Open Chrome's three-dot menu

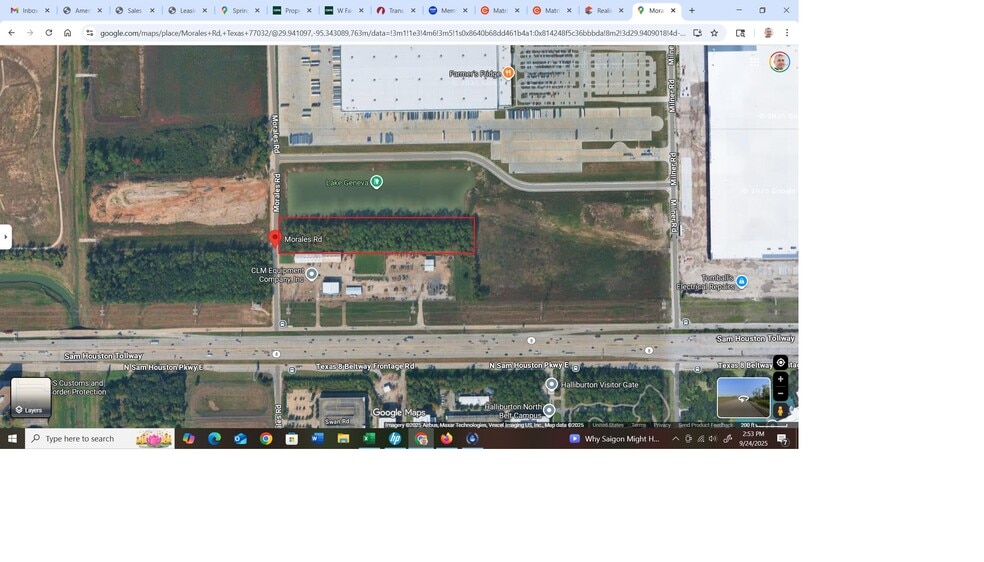click(787, 33)
